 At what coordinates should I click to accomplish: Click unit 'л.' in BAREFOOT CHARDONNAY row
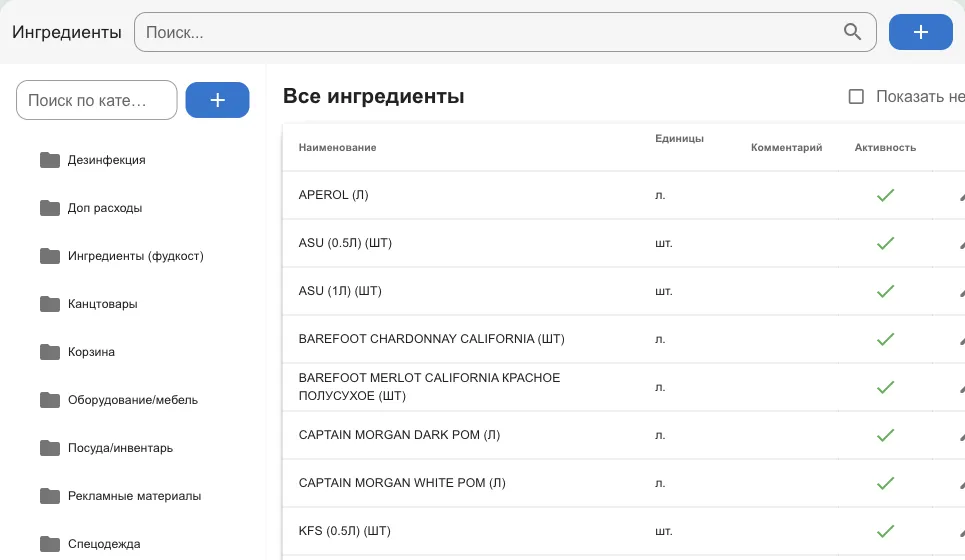[660, 339]
